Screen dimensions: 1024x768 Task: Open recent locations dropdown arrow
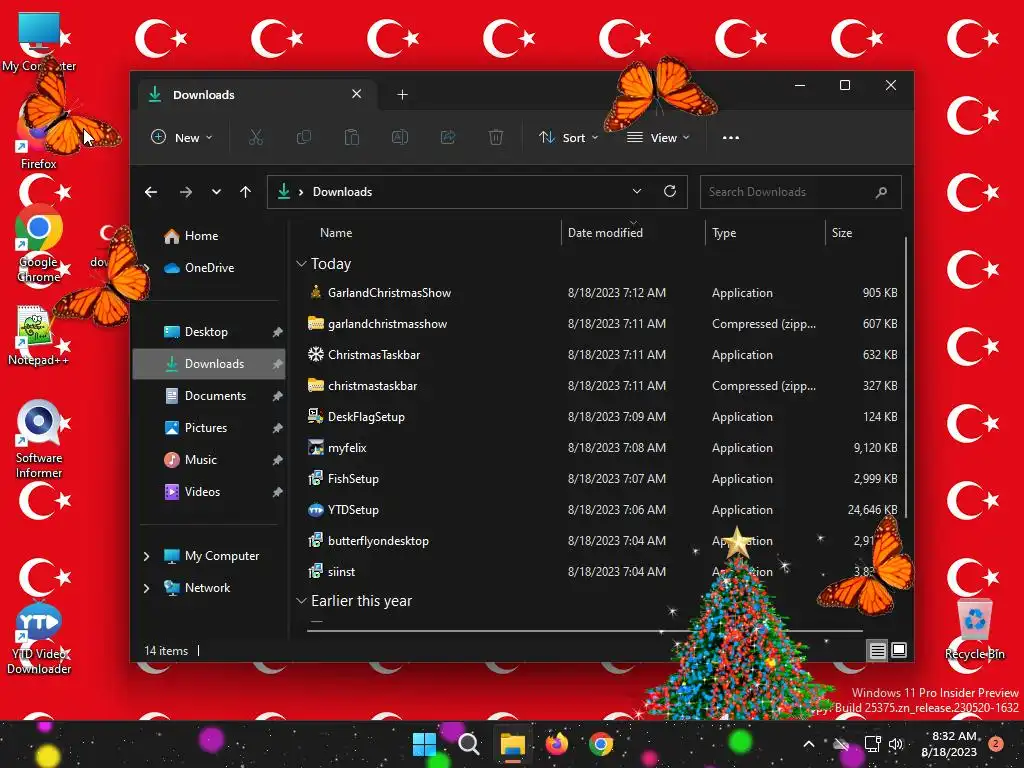(216, 192)
